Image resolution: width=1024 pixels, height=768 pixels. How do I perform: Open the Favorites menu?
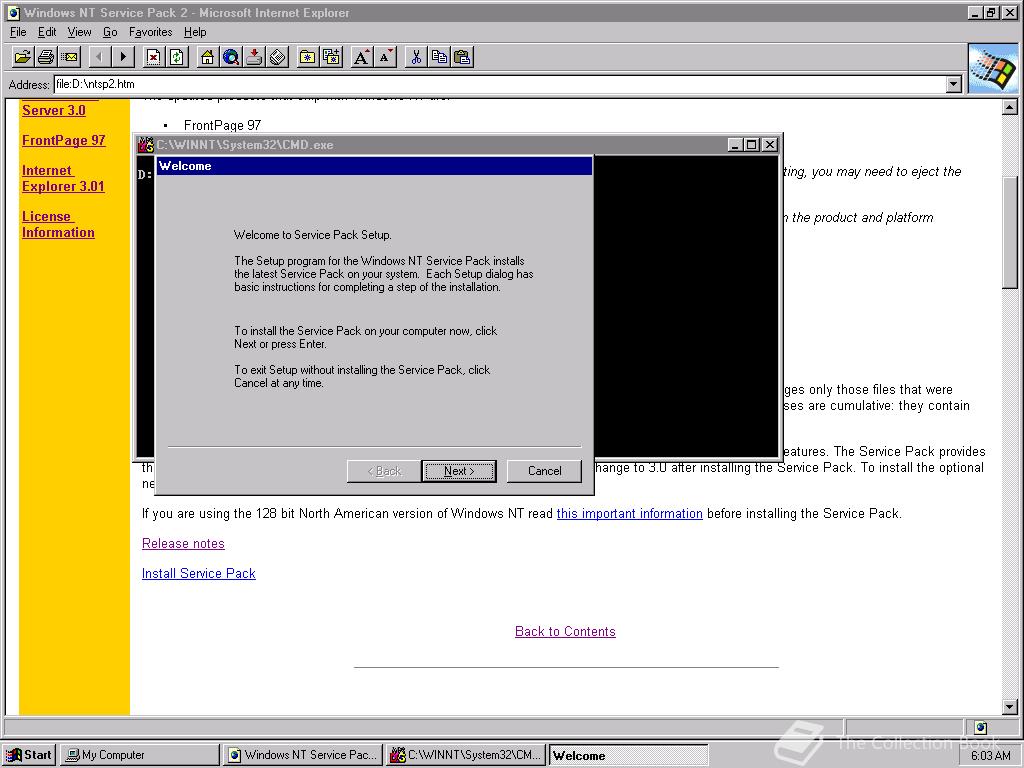pyautogui.click(x=150, y=32)
